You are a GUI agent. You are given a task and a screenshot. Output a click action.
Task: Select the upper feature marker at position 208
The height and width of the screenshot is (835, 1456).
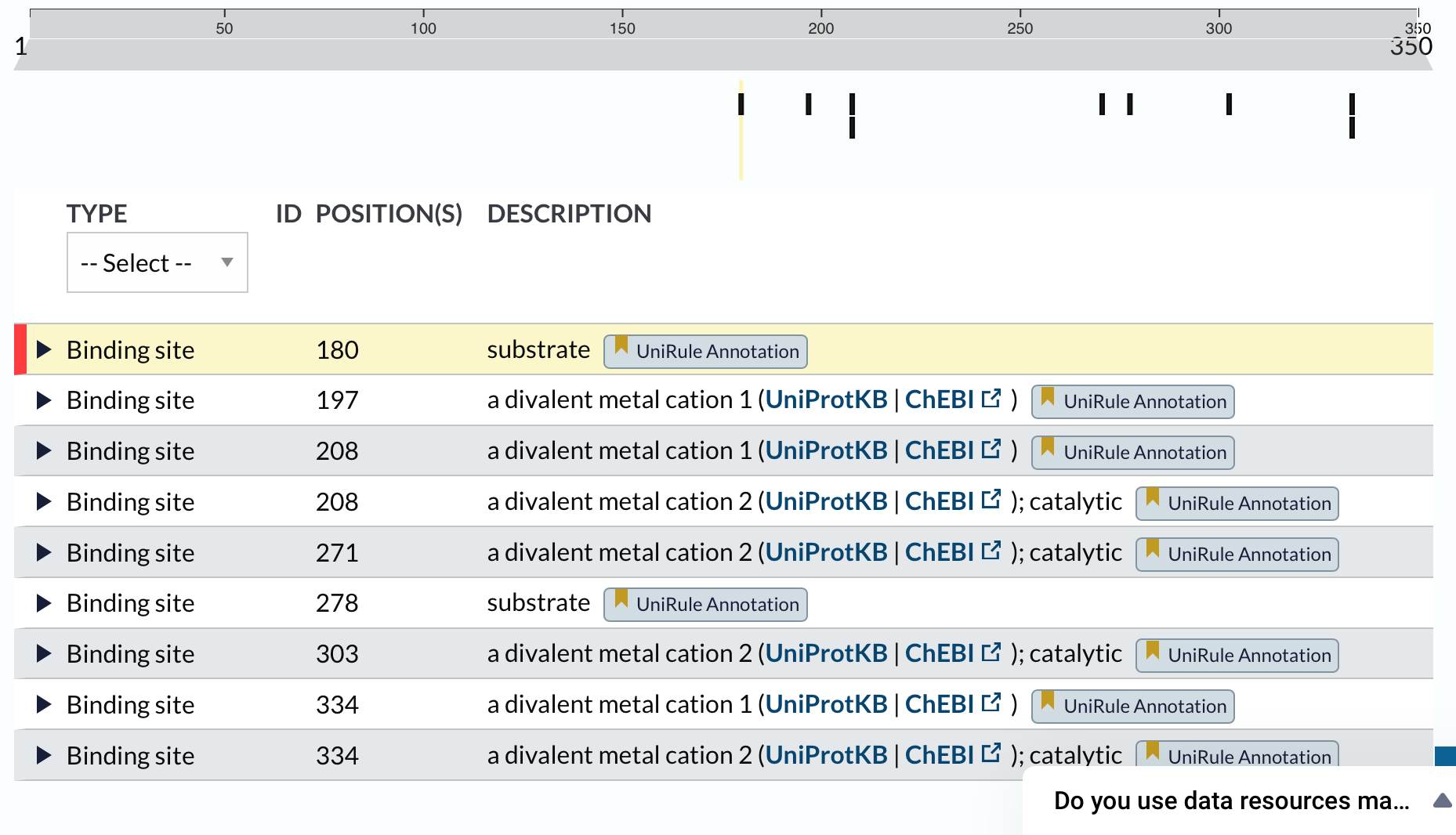pos(852,104)
